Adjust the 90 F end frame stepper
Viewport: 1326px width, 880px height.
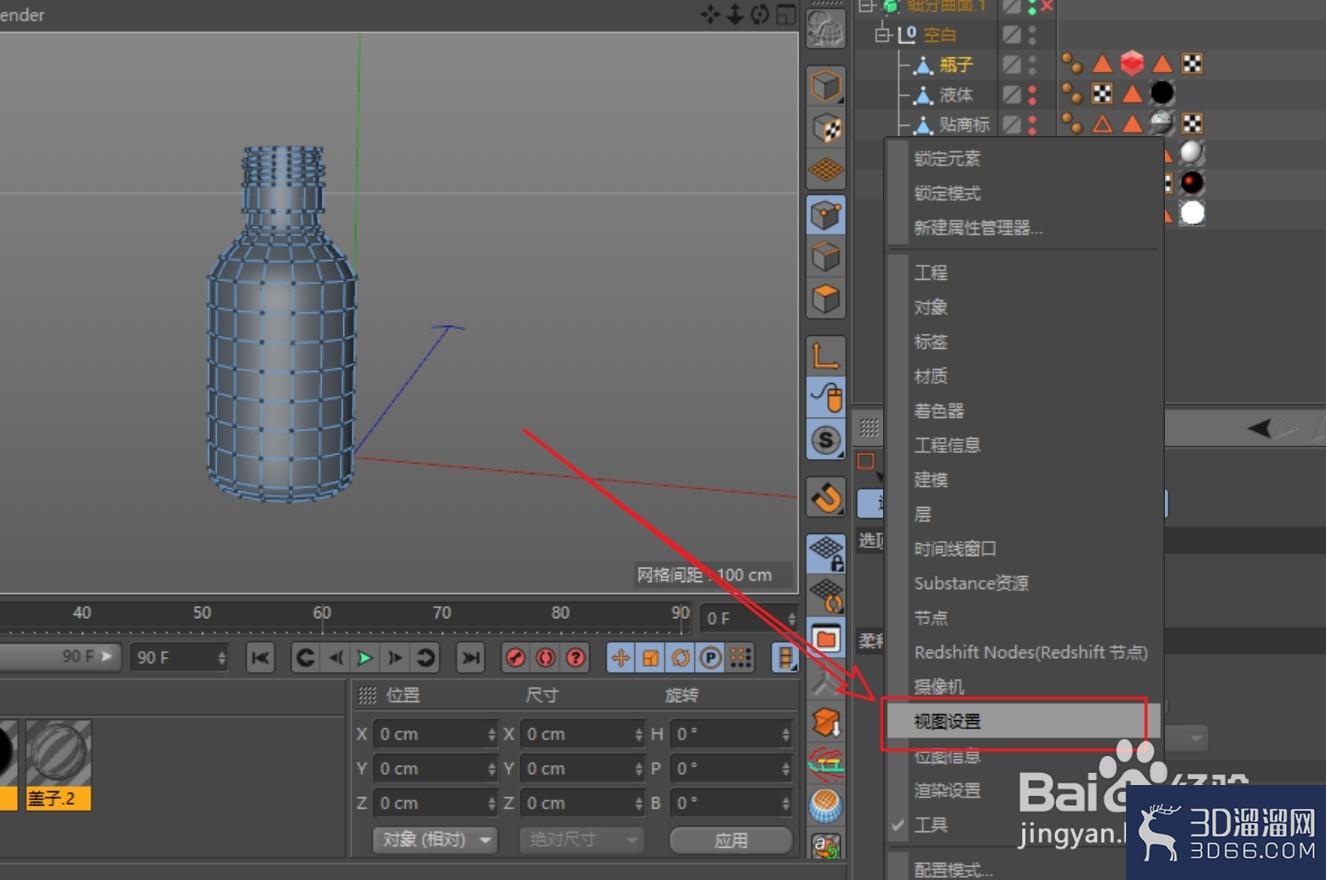[x=221, y=657]
